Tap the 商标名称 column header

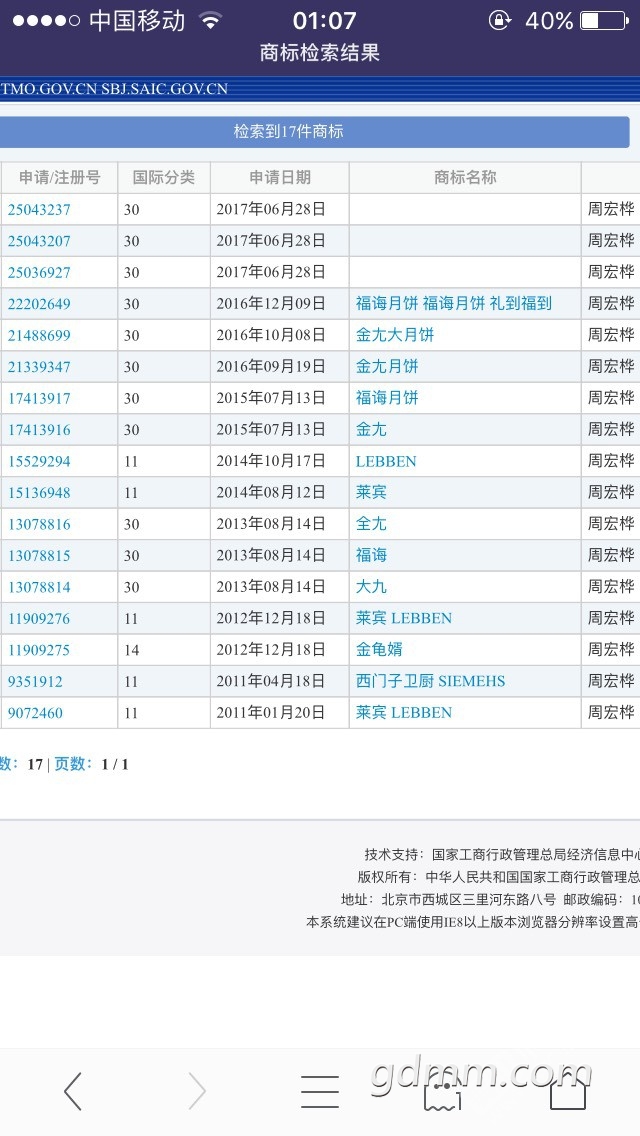click(x=465, y=178)
